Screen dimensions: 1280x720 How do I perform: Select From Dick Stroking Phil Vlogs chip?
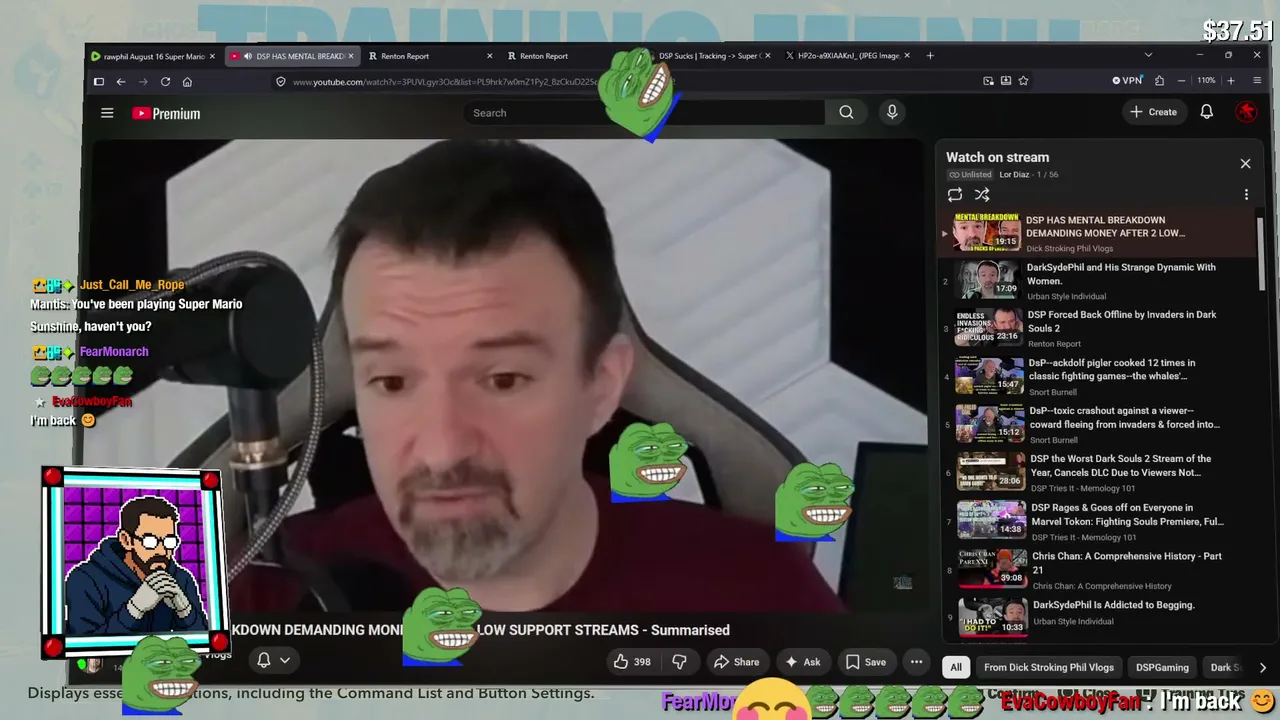pos(1049,667)
